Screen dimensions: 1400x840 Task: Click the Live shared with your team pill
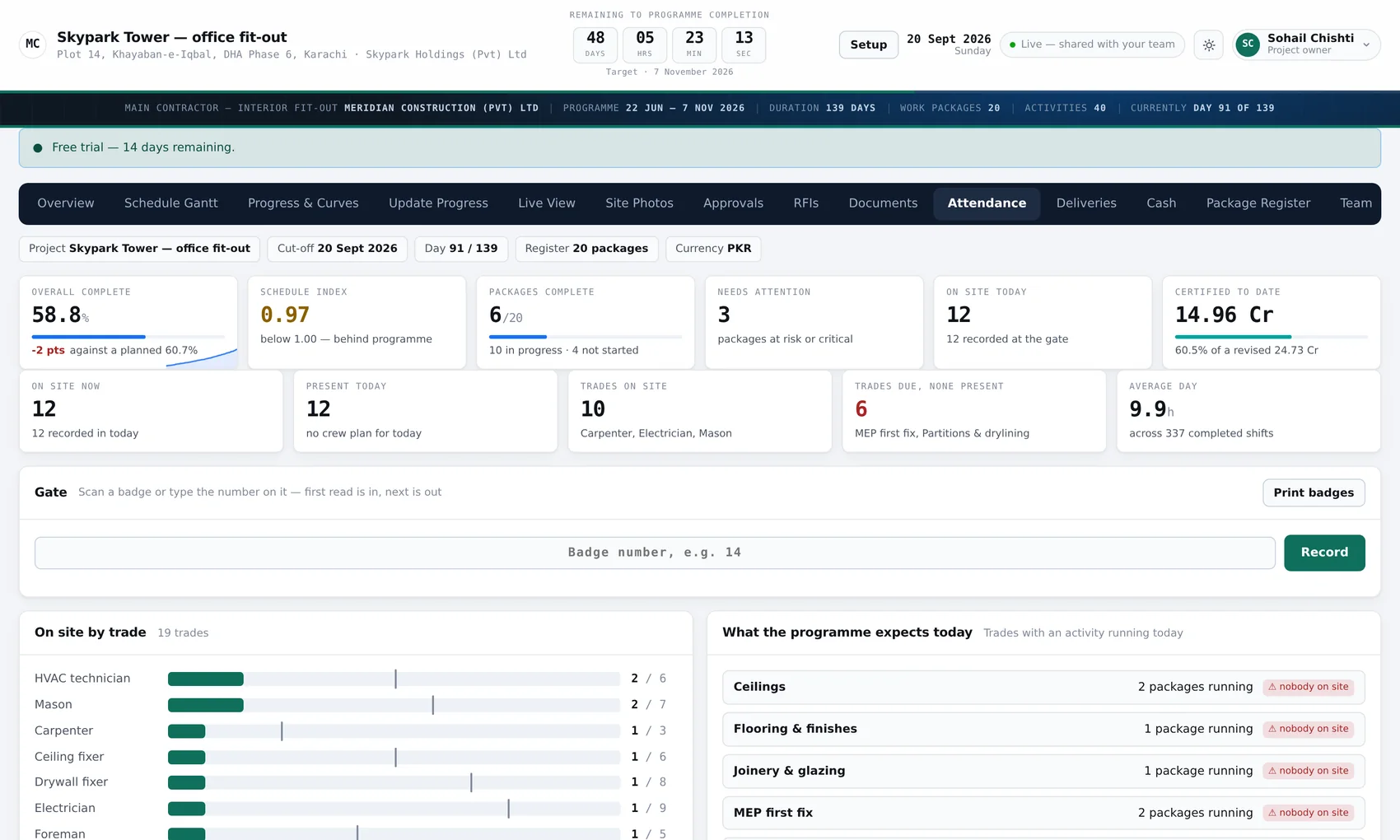[x=1092, y=44]
